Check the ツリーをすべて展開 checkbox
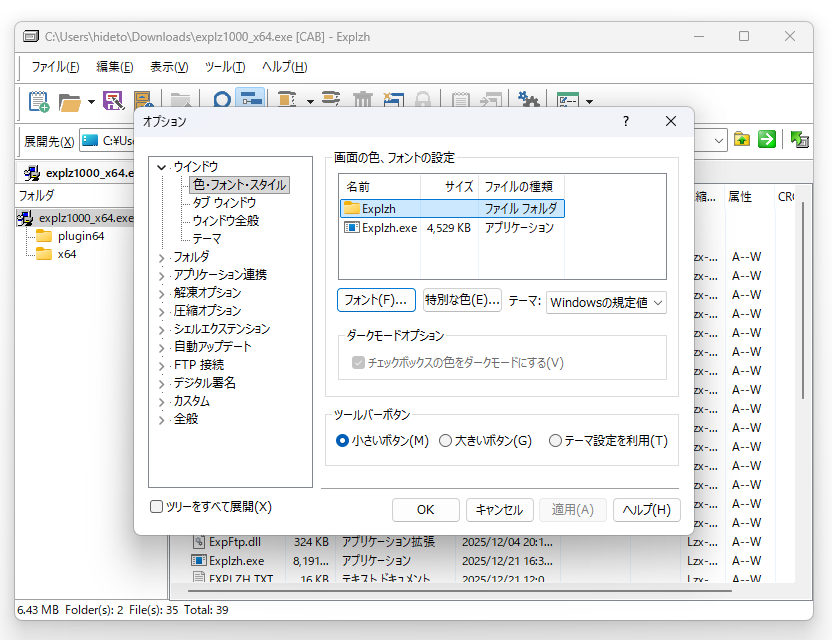Image resolution: width=832 pixels, height=640 pixels. (157, 506)
